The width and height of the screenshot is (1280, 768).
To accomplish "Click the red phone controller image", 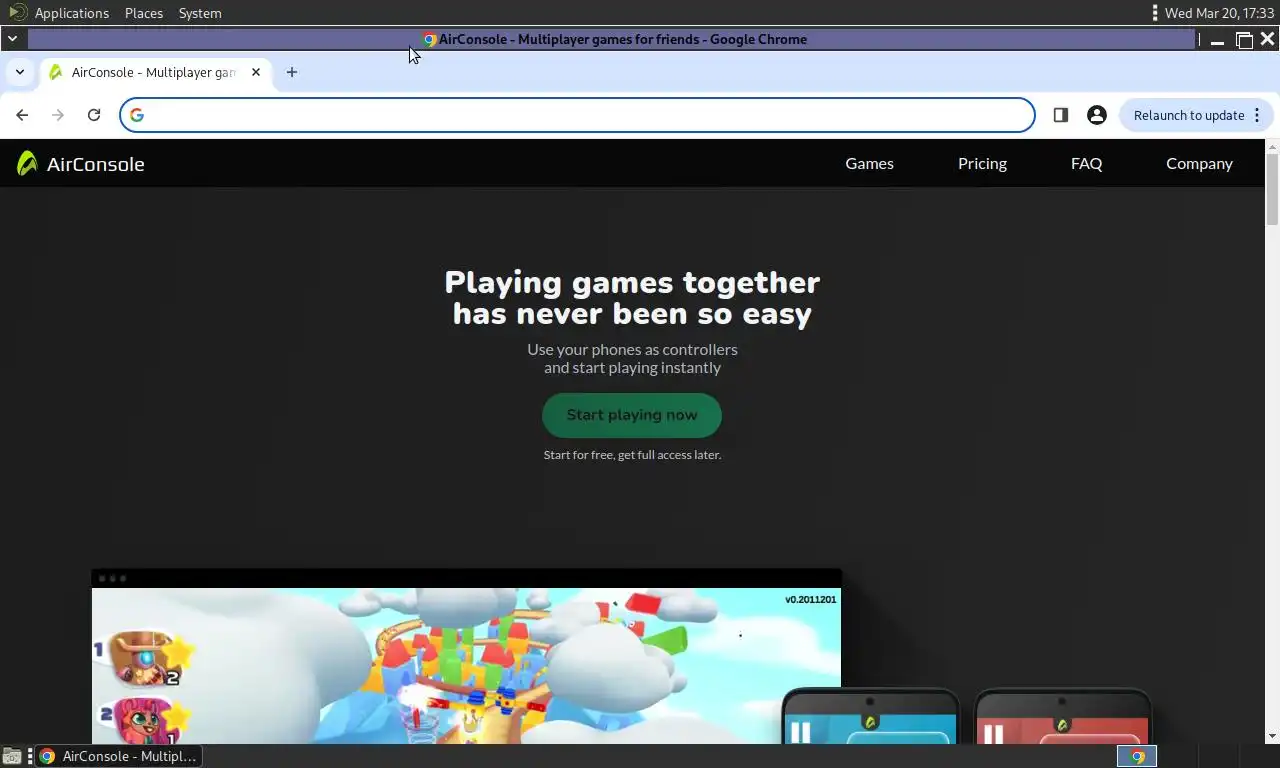I will 1063,716.
